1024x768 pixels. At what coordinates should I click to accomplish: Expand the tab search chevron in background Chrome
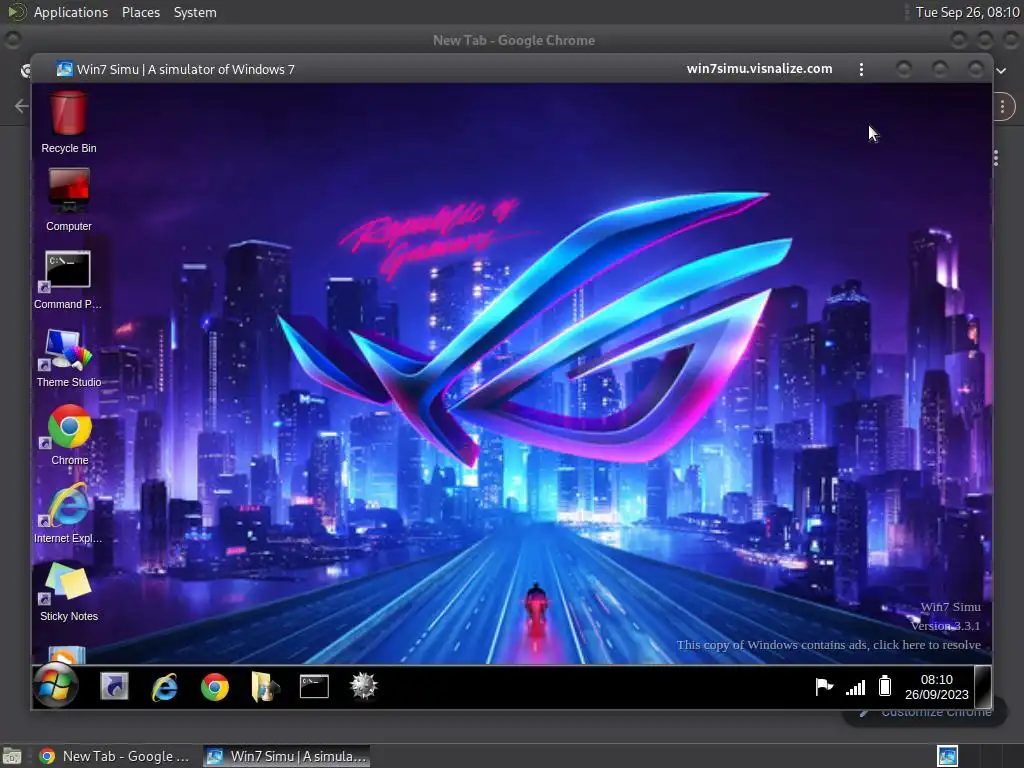(1001, 70)
